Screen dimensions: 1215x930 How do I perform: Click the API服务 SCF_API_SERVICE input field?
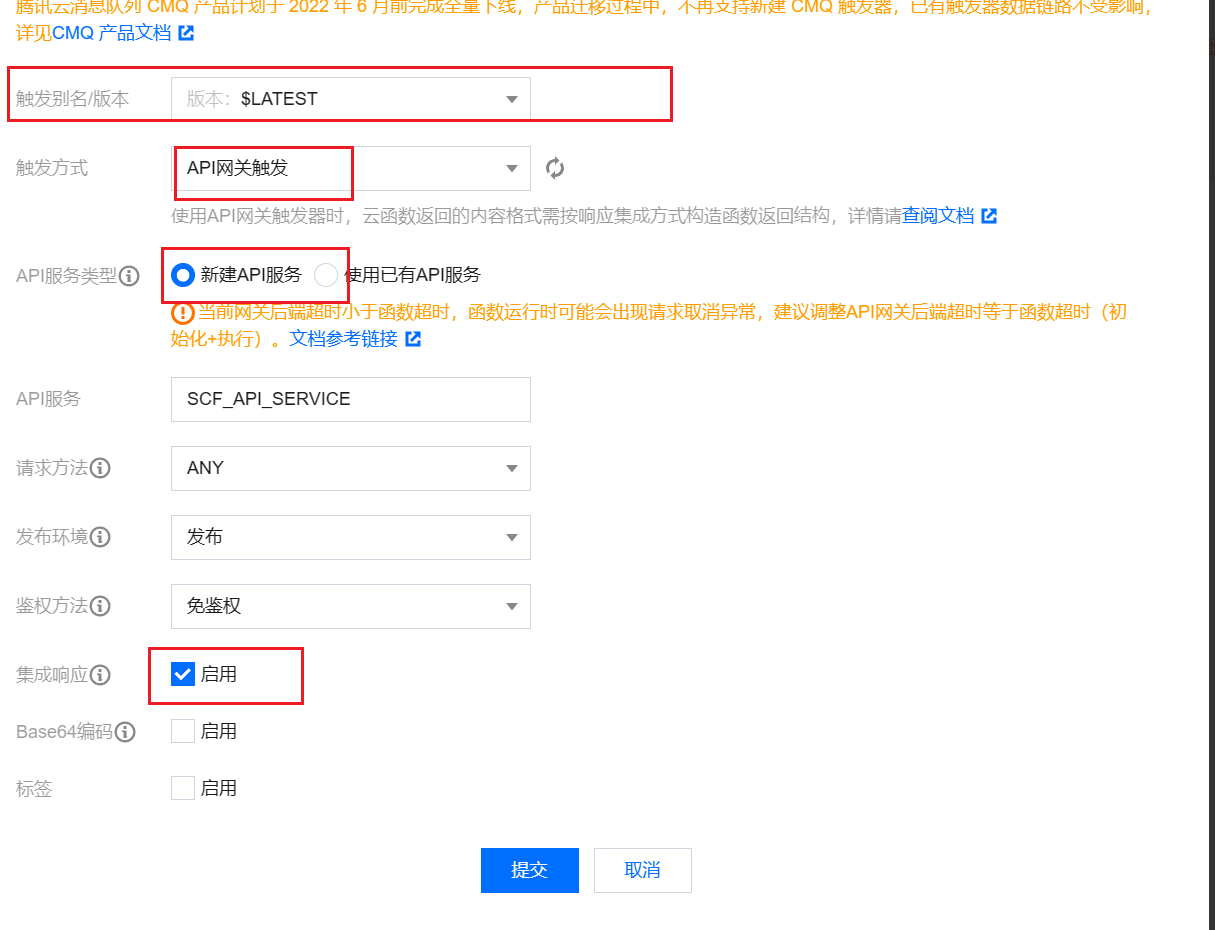tap(350, 399)
